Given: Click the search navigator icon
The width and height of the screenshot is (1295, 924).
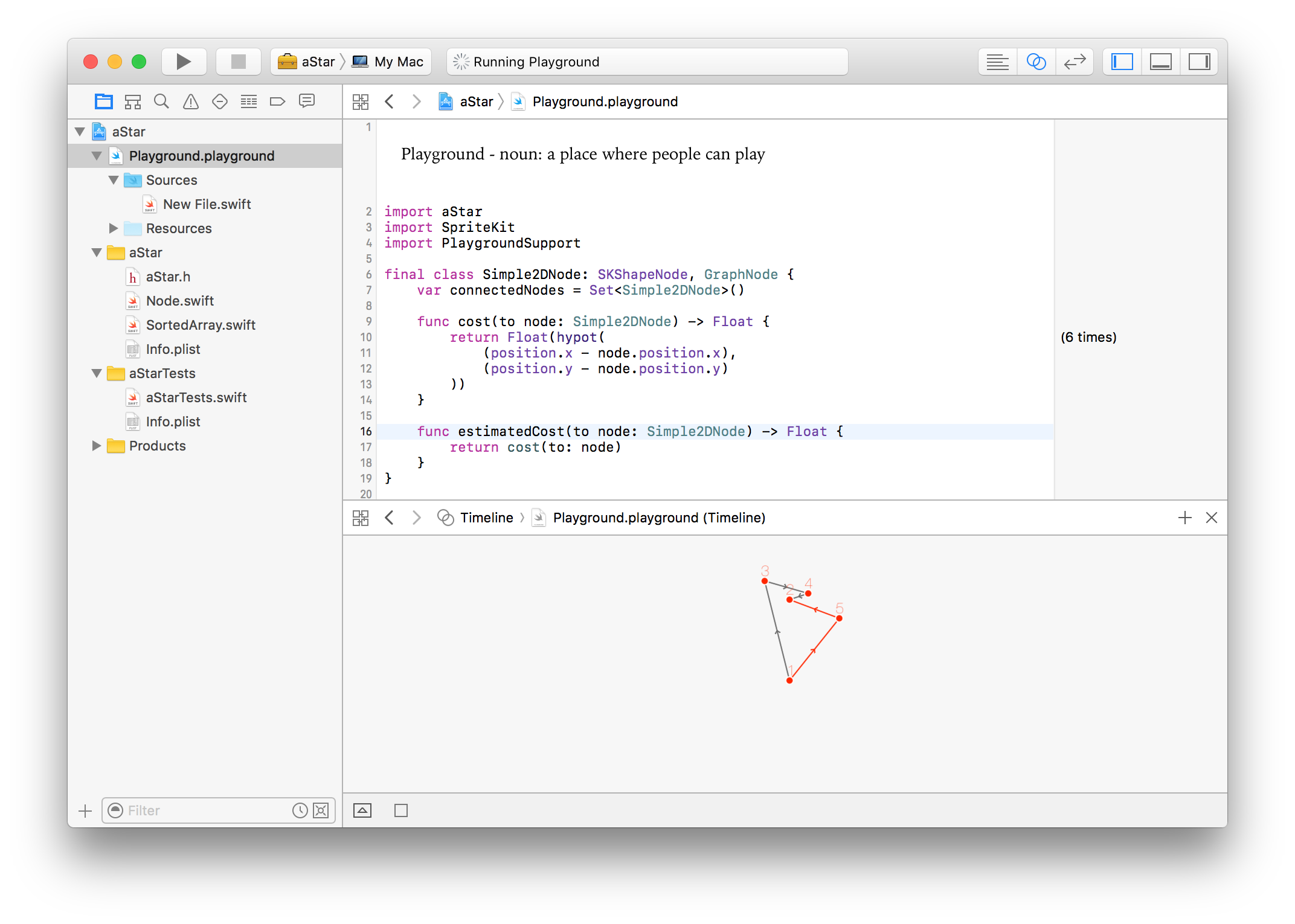Looking at the screenshot, I should pyautogui.click(x=161, y=101).
